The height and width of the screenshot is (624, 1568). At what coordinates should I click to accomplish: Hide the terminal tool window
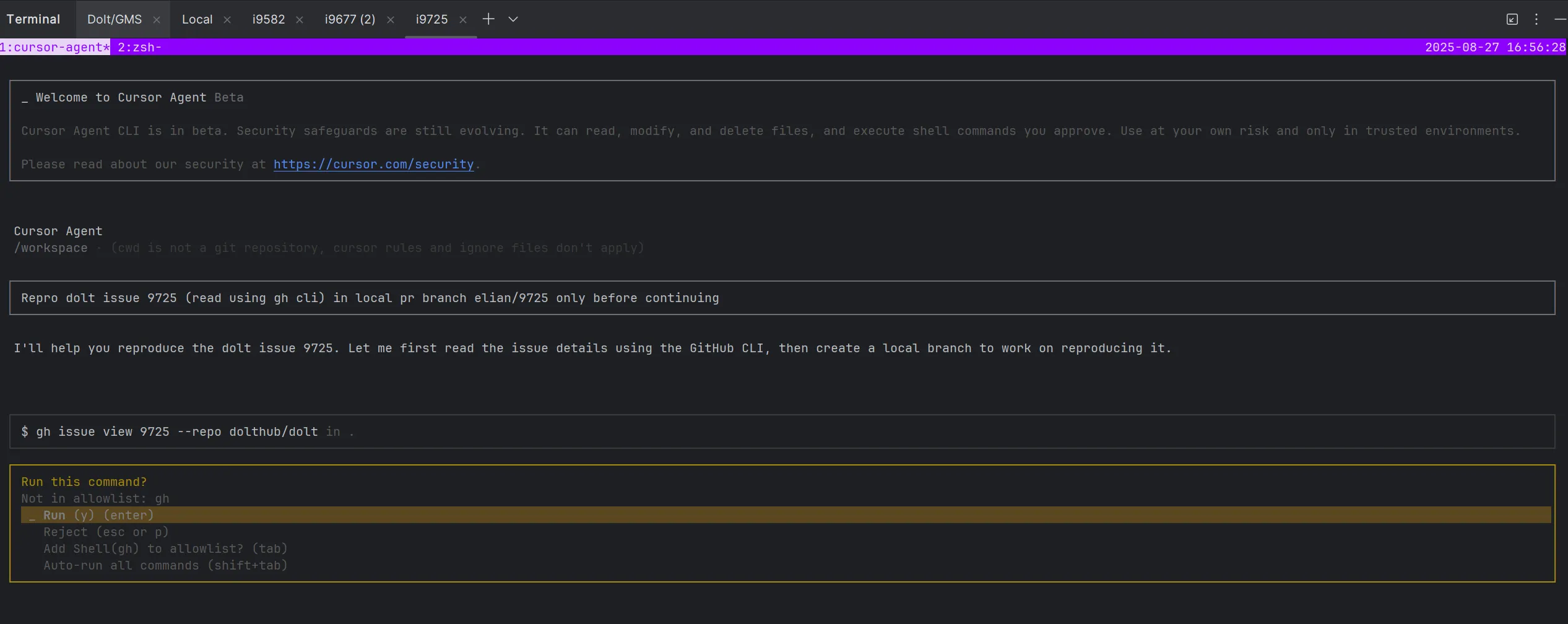[1559, 19]
